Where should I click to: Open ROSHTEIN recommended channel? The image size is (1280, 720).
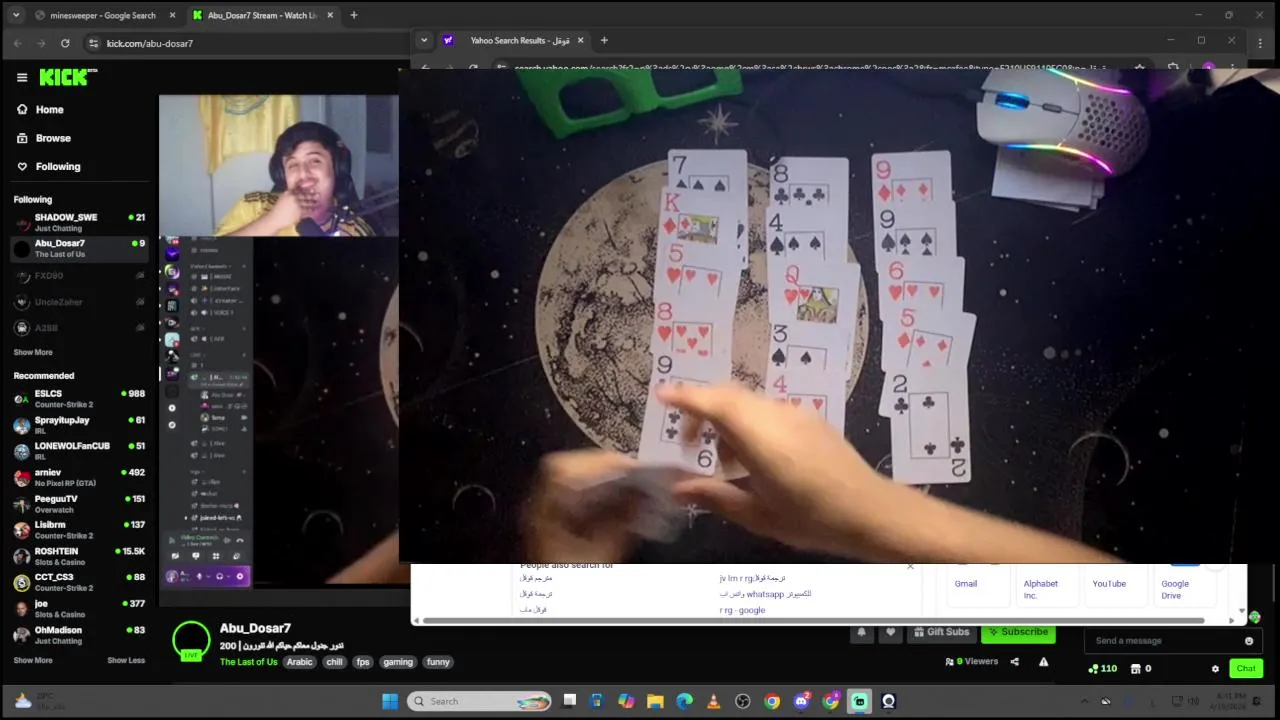click(x=79, y=556)
